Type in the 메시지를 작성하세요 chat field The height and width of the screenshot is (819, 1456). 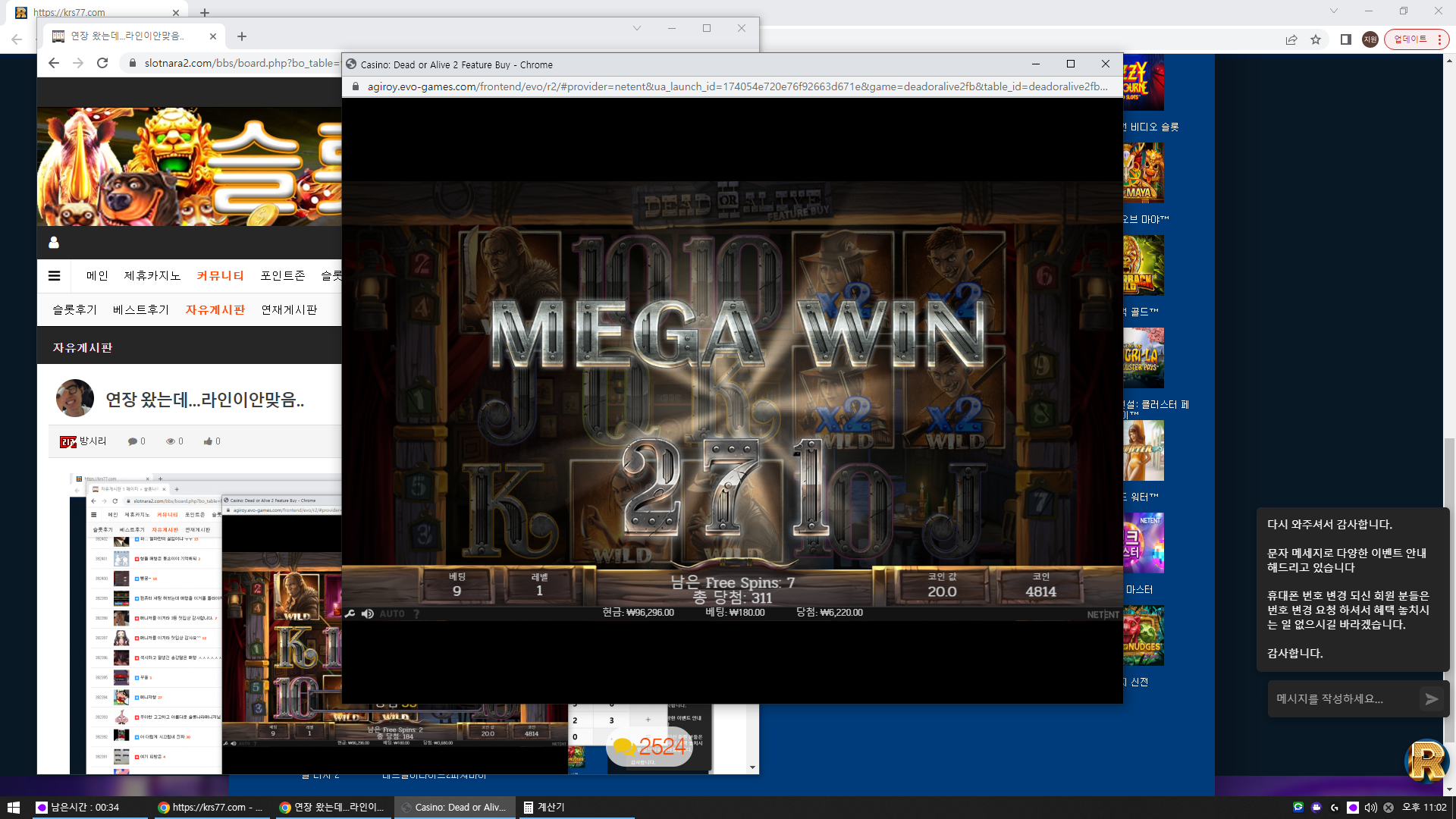[x=1342, y=699]
